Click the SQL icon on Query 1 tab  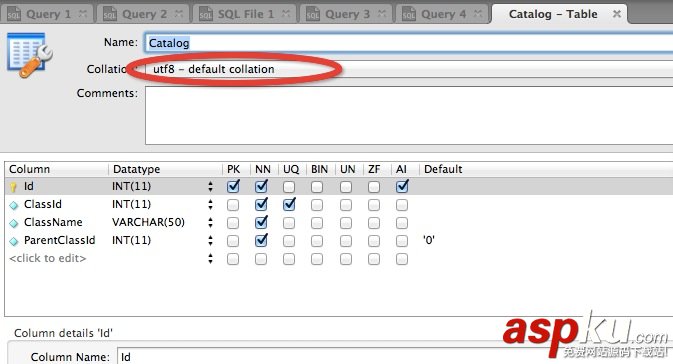coord(14,14)
